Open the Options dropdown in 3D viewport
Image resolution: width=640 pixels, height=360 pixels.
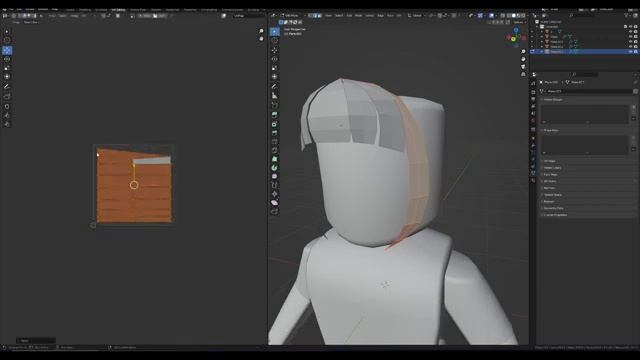click(x=519, y=22)
